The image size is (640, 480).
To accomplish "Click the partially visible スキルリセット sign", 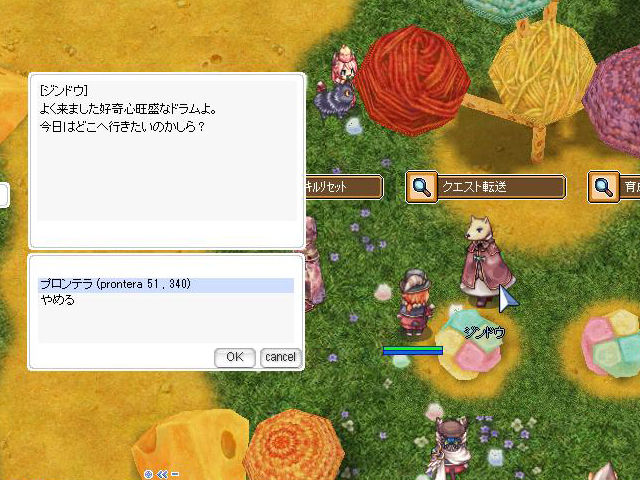I will (344, 187).
